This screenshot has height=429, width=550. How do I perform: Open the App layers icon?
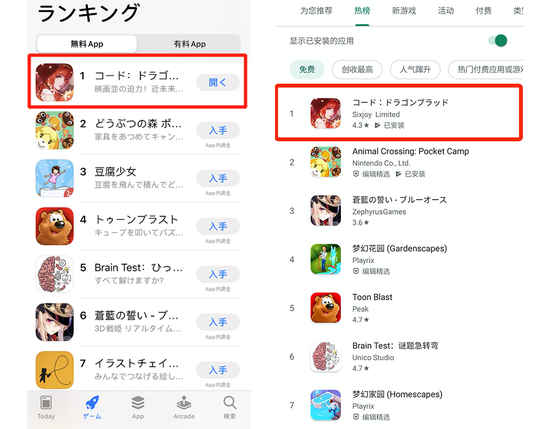click(138, 403)
